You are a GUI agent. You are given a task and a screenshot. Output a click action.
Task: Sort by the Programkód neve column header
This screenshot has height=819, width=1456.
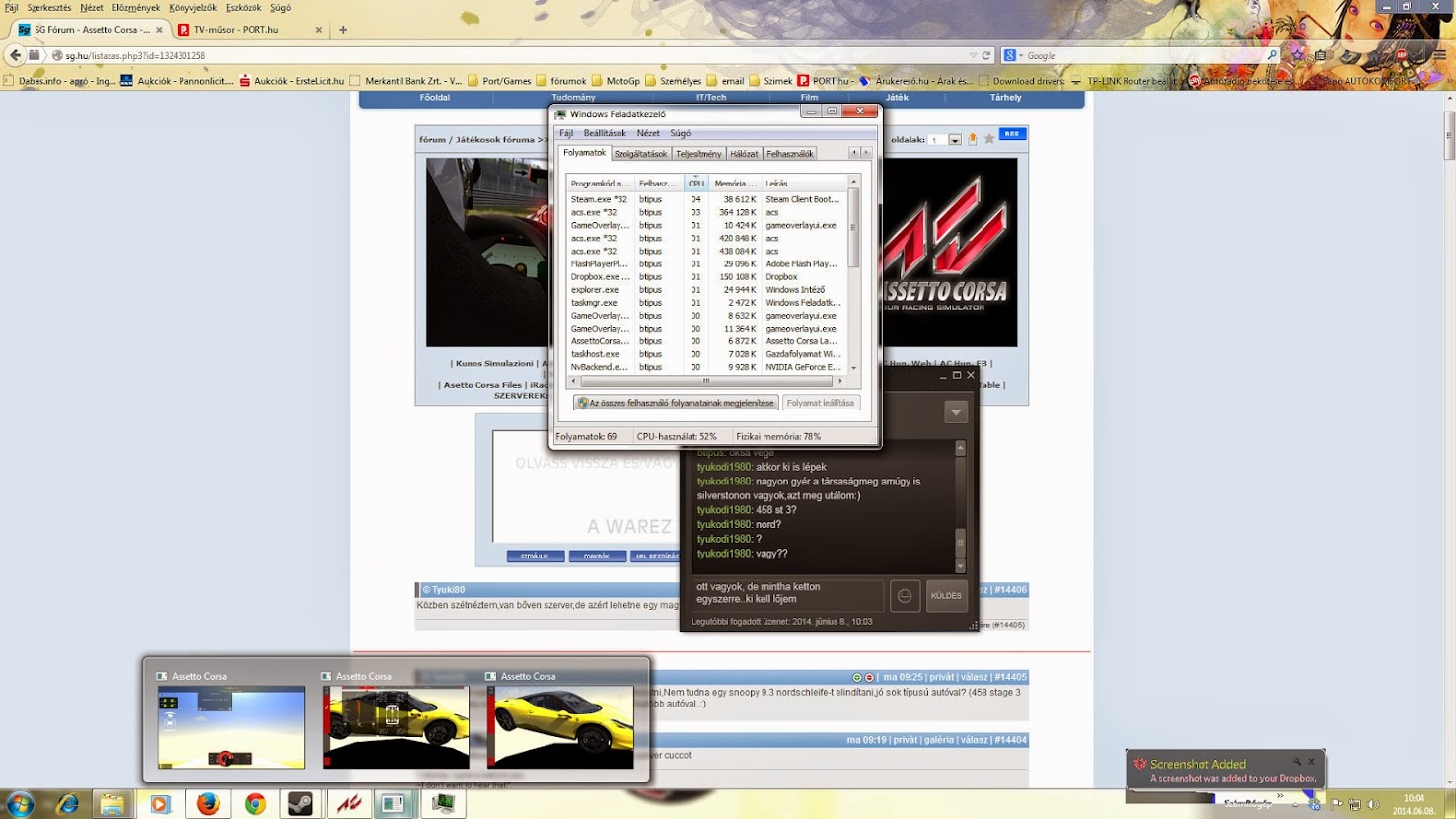600,184
